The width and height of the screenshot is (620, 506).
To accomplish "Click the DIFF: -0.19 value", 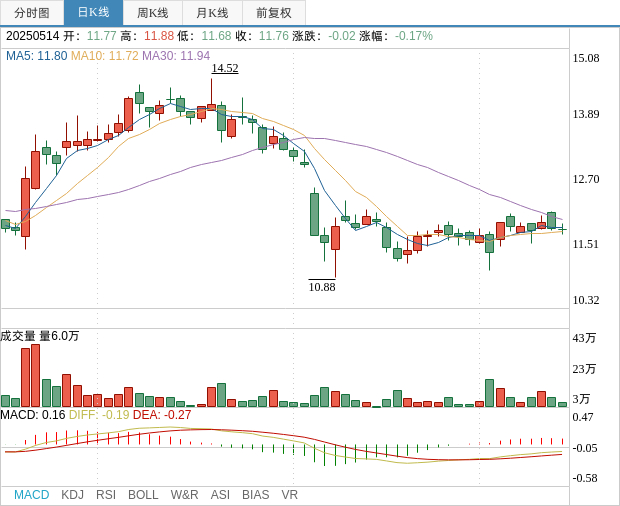I will tap(99, 415).
